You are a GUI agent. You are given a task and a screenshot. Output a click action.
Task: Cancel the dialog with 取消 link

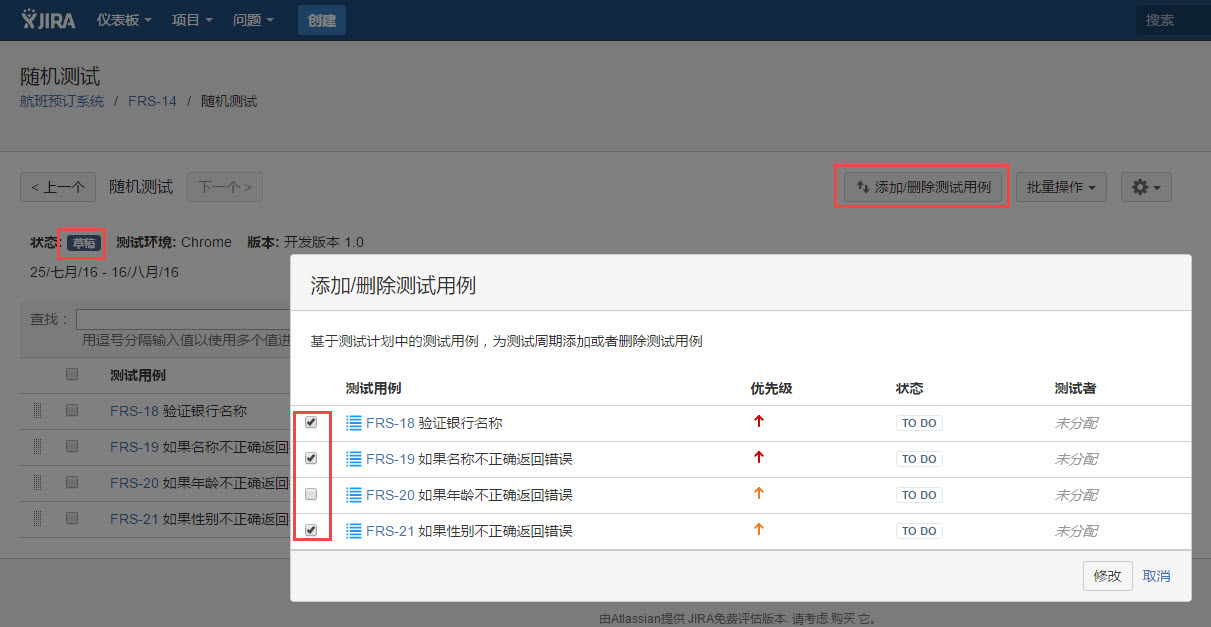click(1156, 576)
